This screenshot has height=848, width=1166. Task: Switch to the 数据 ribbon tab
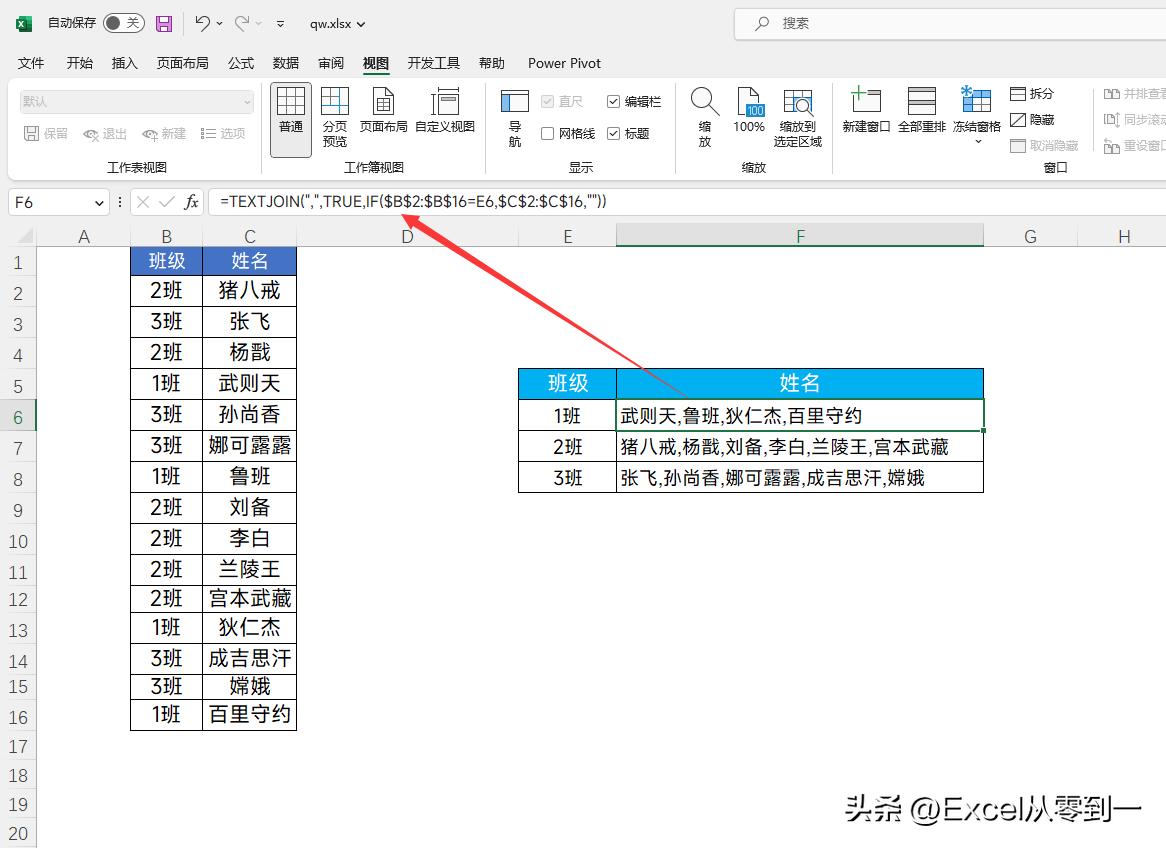(285, 63)
